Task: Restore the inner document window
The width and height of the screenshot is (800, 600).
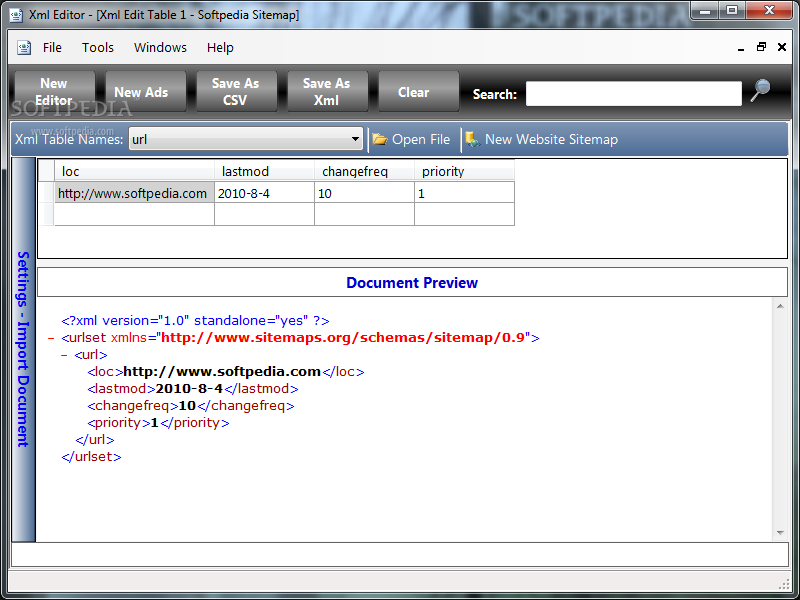Action: pyautogui.click(x=761, y=47)
